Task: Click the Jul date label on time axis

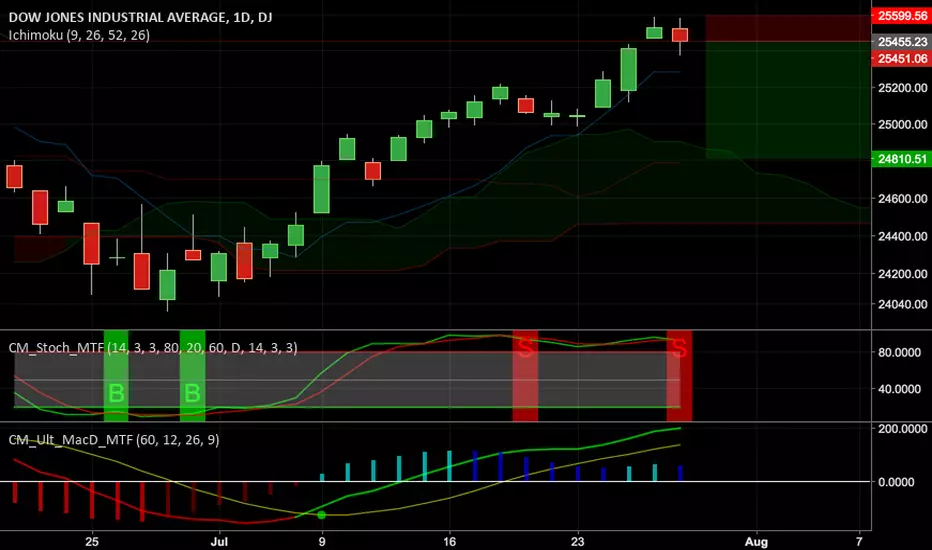Action: [x=219, y=542]
